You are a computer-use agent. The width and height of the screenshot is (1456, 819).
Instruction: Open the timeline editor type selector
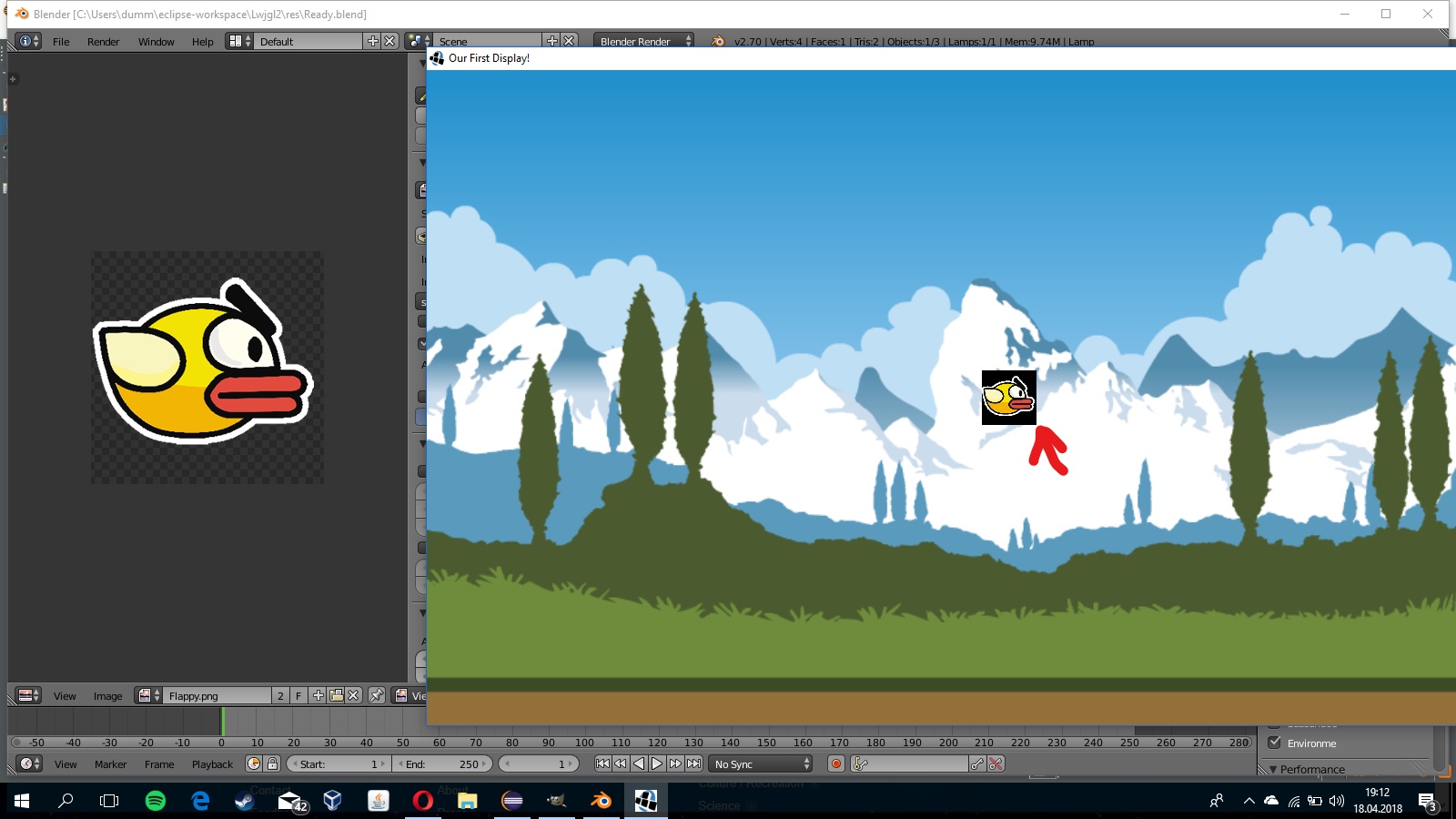click(29, 763)
